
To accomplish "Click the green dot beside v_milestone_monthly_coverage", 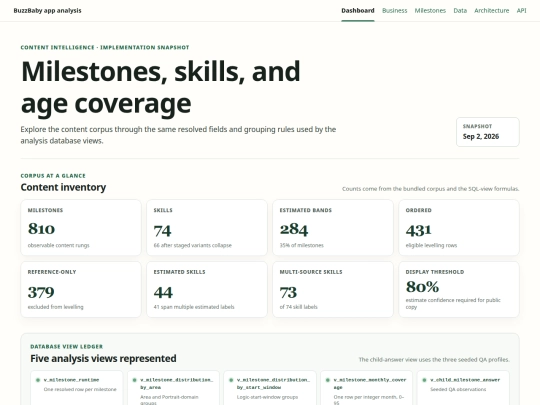I will coord(328,380).
